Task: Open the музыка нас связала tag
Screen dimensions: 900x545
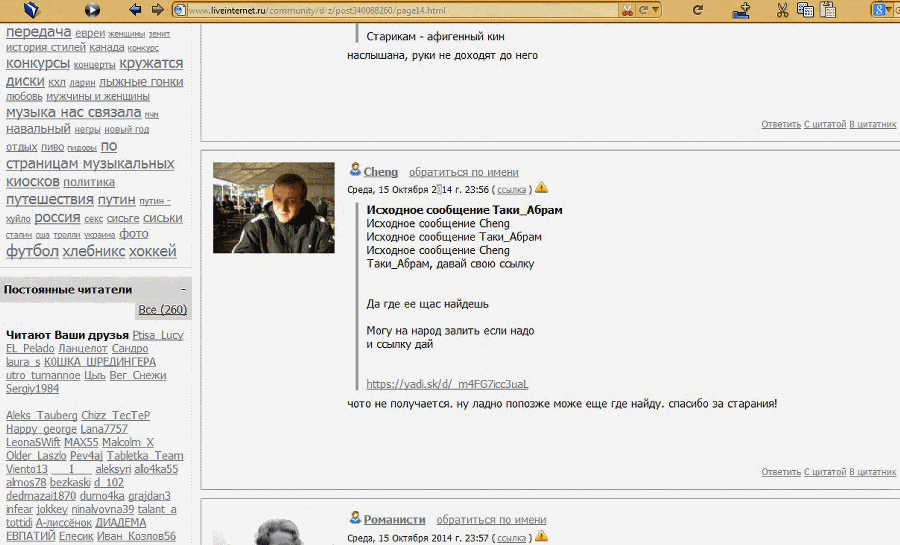Action: [x=73, y=112]
